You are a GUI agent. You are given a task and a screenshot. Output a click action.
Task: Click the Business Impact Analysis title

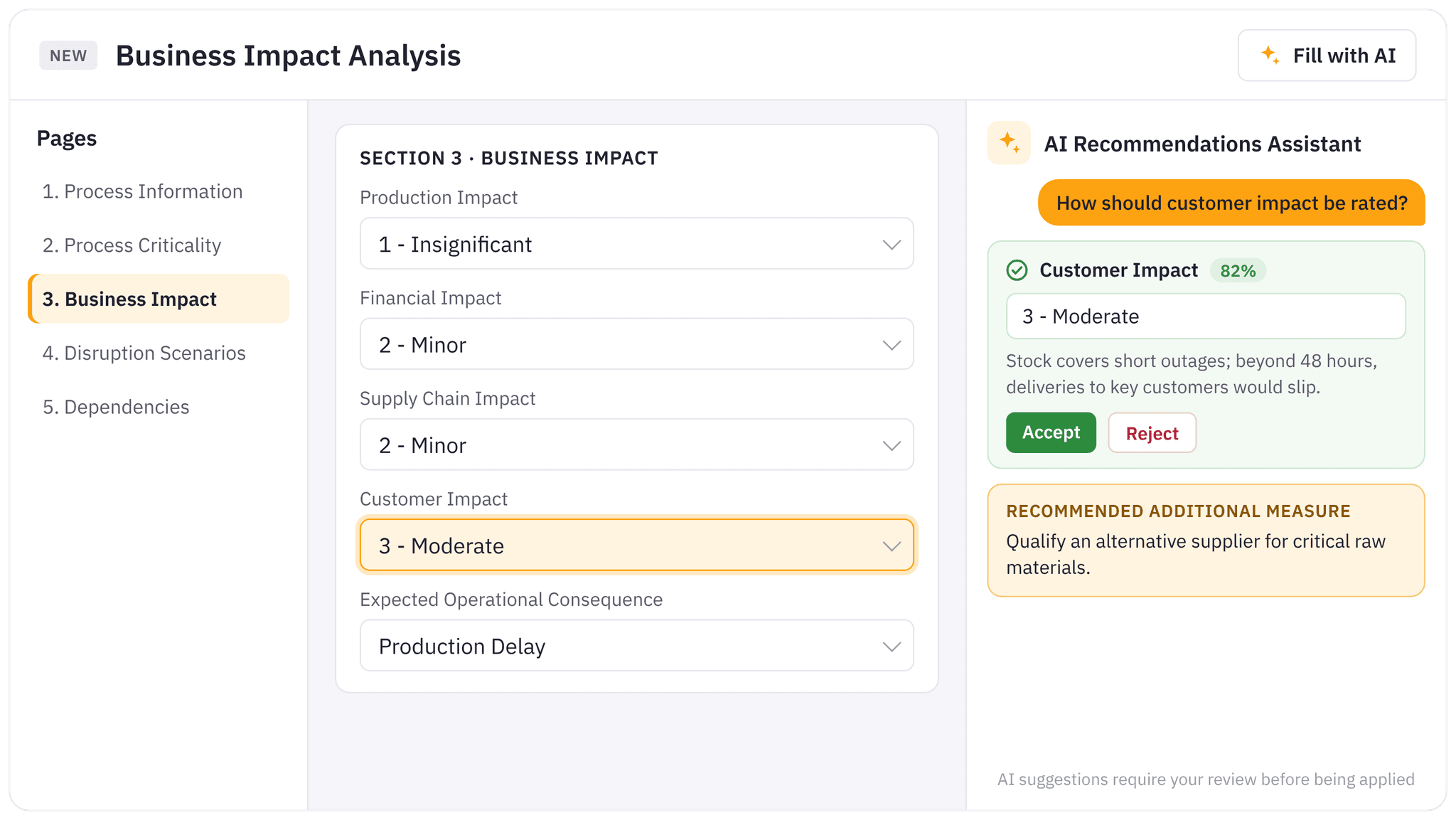(x=288, y=55)
